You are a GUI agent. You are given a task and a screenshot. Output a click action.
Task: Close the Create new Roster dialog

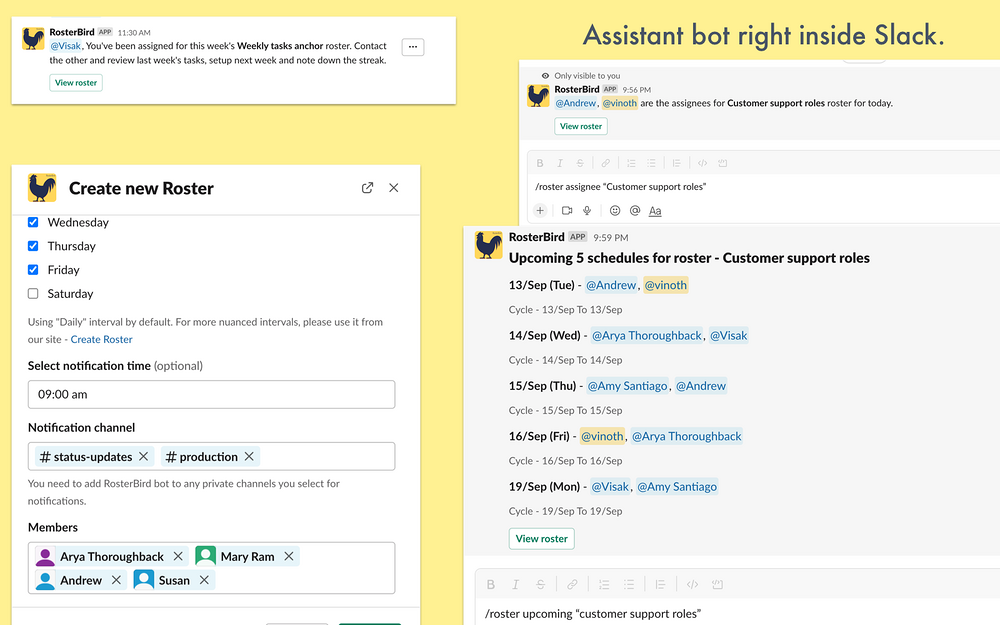[393, 188]
